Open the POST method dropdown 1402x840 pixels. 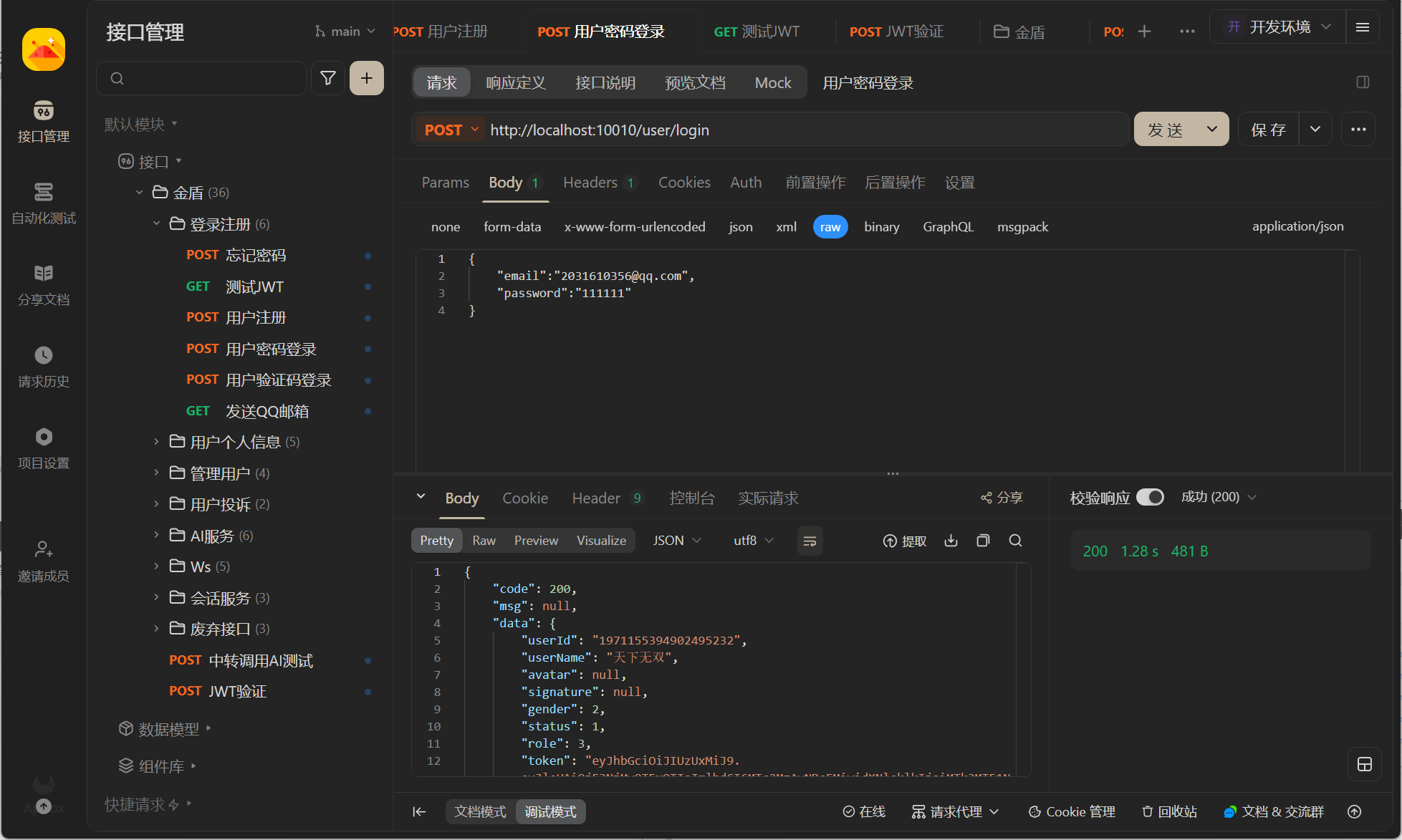coord(451,130)
